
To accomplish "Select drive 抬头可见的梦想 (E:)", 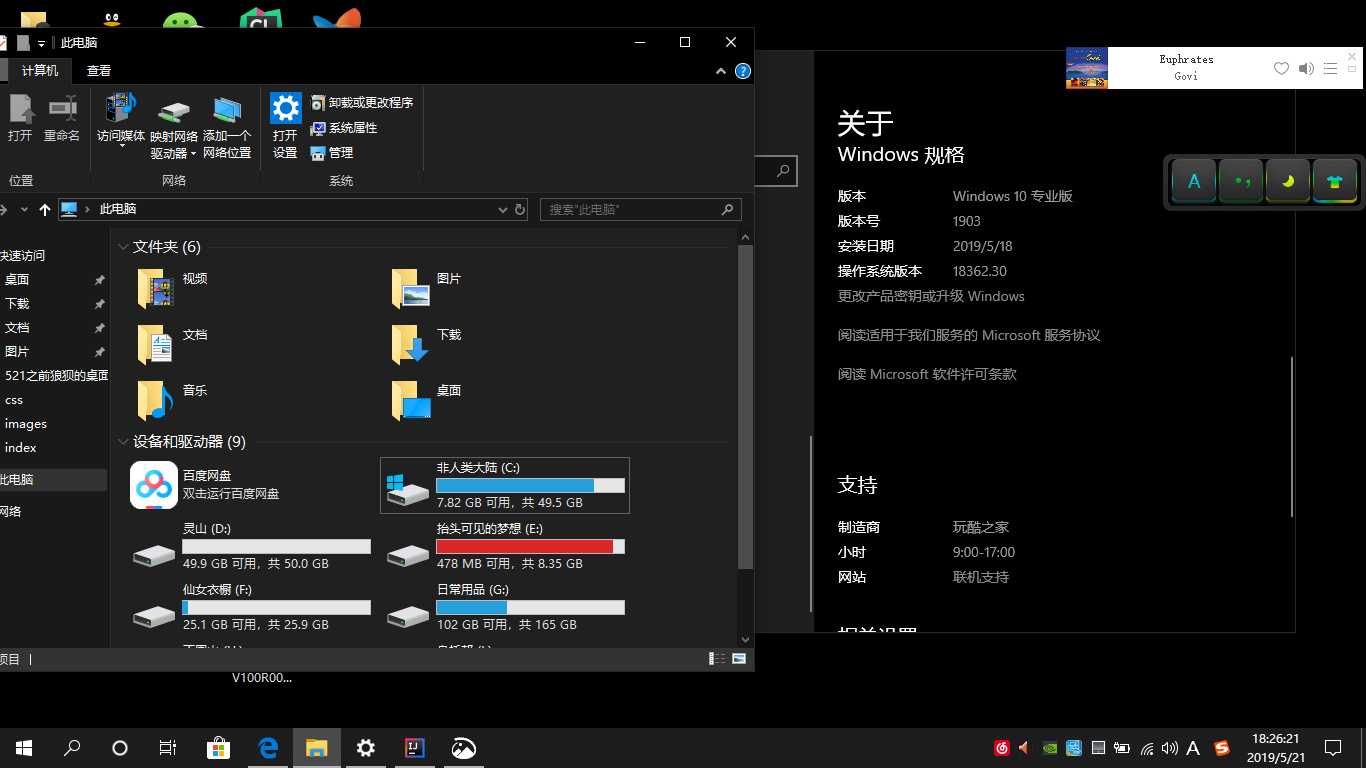I will click(x=505, y=546).
